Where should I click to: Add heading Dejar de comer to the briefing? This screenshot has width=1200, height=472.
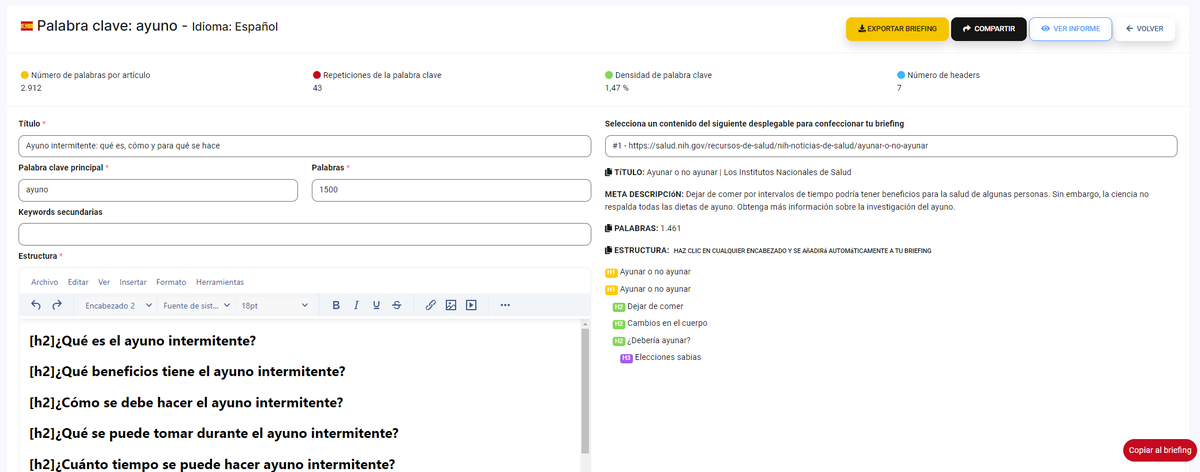[x=655, y=307]
